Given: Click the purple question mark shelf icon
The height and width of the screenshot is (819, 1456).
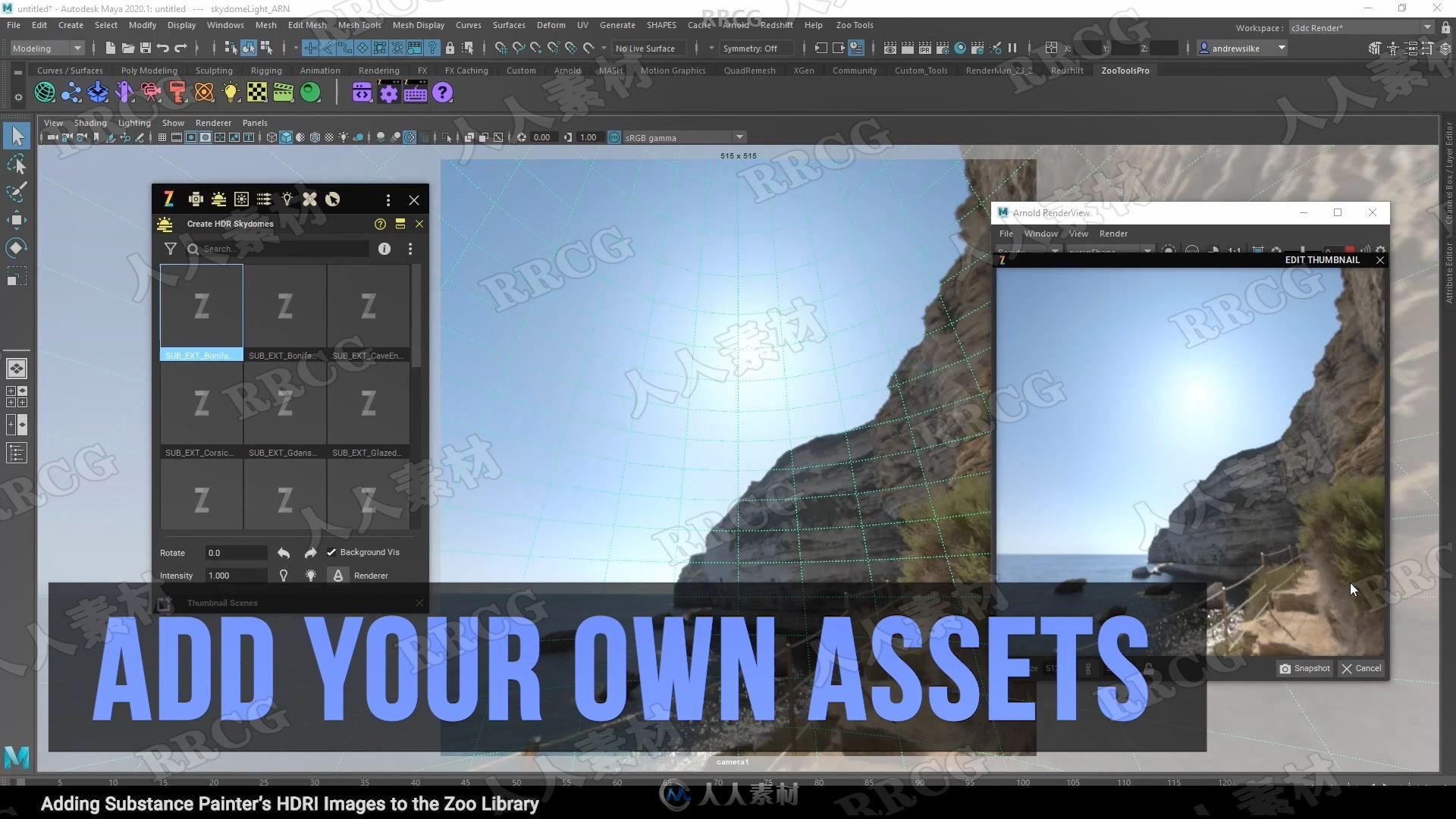Looking at the screenshot, I should click(442, 93).
